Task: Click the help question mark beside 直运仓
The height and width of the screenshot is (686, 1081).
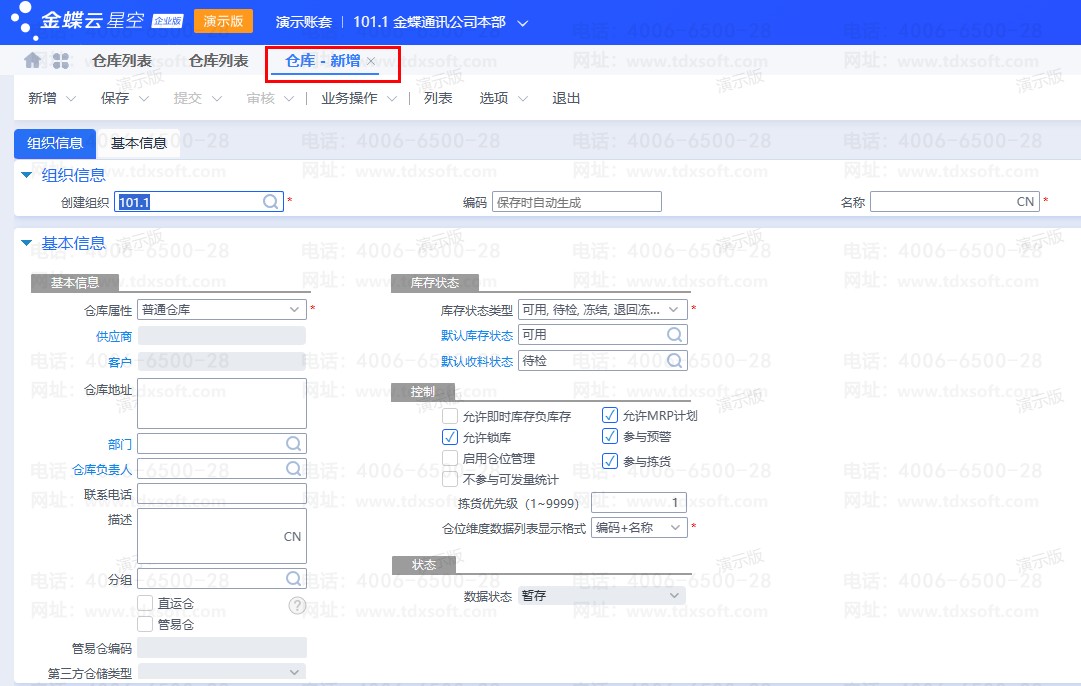Action: pyautogui.click(x=297, y=605)
